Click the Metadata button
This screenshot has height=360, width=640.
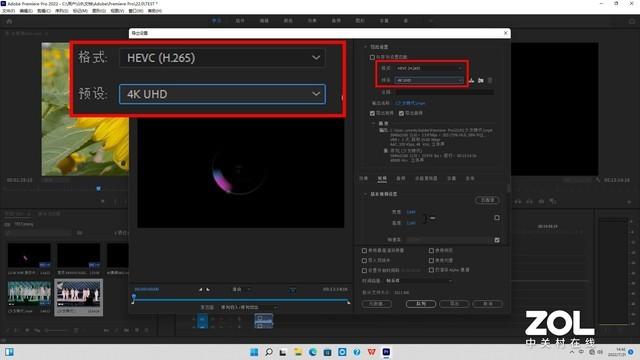(376, 304)
